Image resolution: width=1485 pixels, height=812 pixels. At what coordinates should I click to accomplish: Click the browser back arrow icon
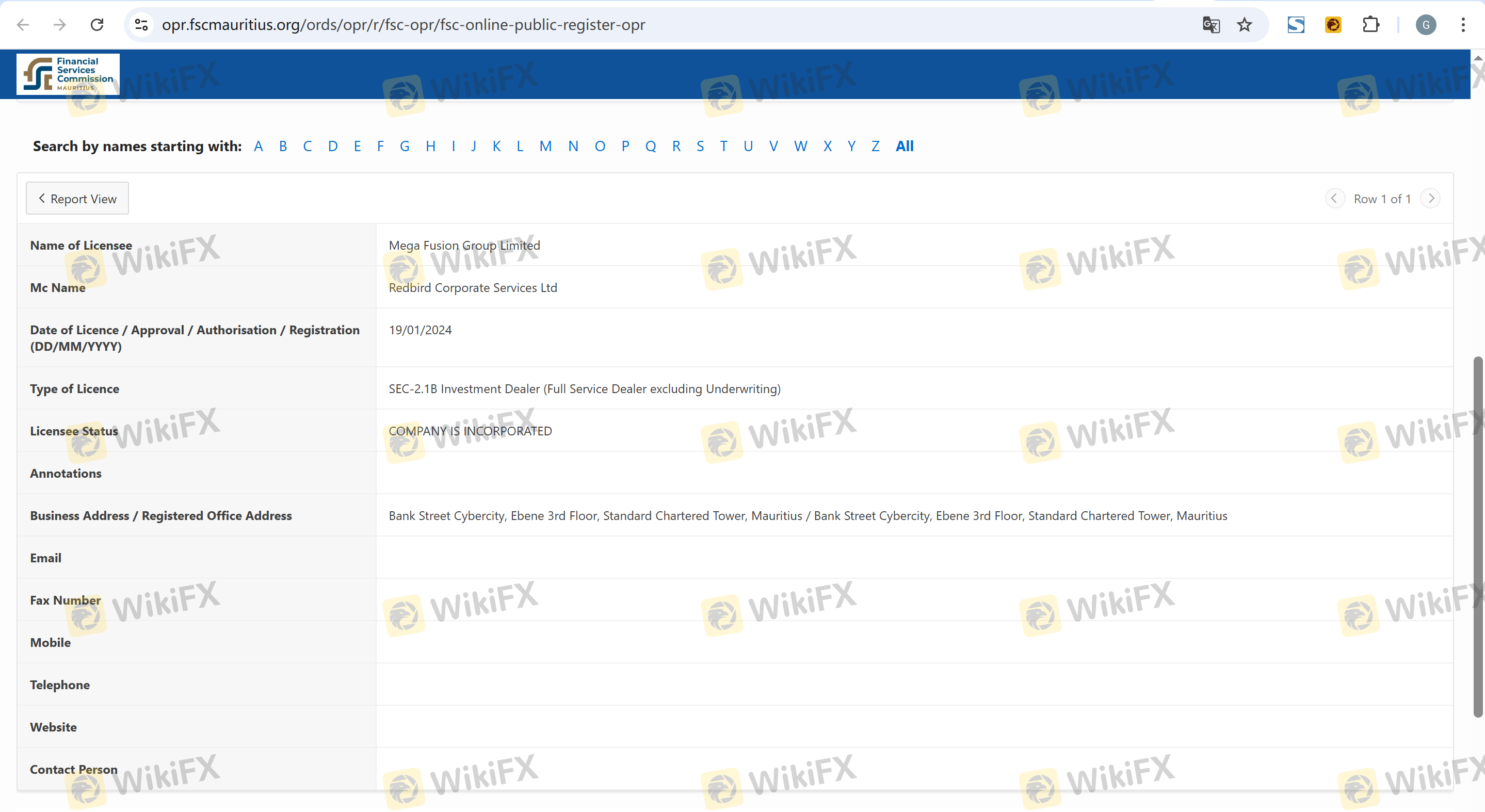click(x=23, y=25)
